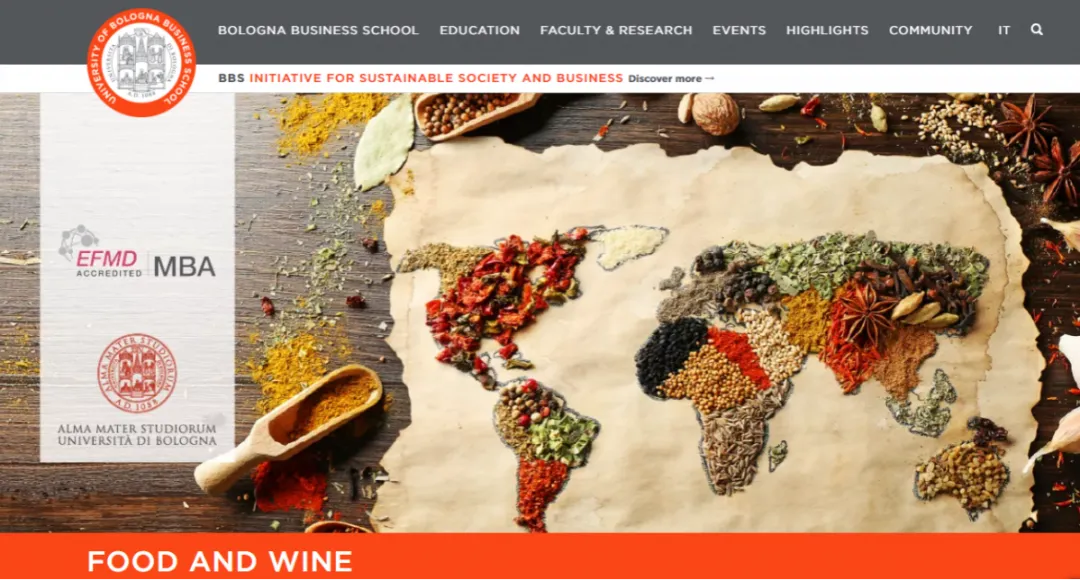Open the Education menu
This screenshot has width=1080, height=580.
click(479, 30)
